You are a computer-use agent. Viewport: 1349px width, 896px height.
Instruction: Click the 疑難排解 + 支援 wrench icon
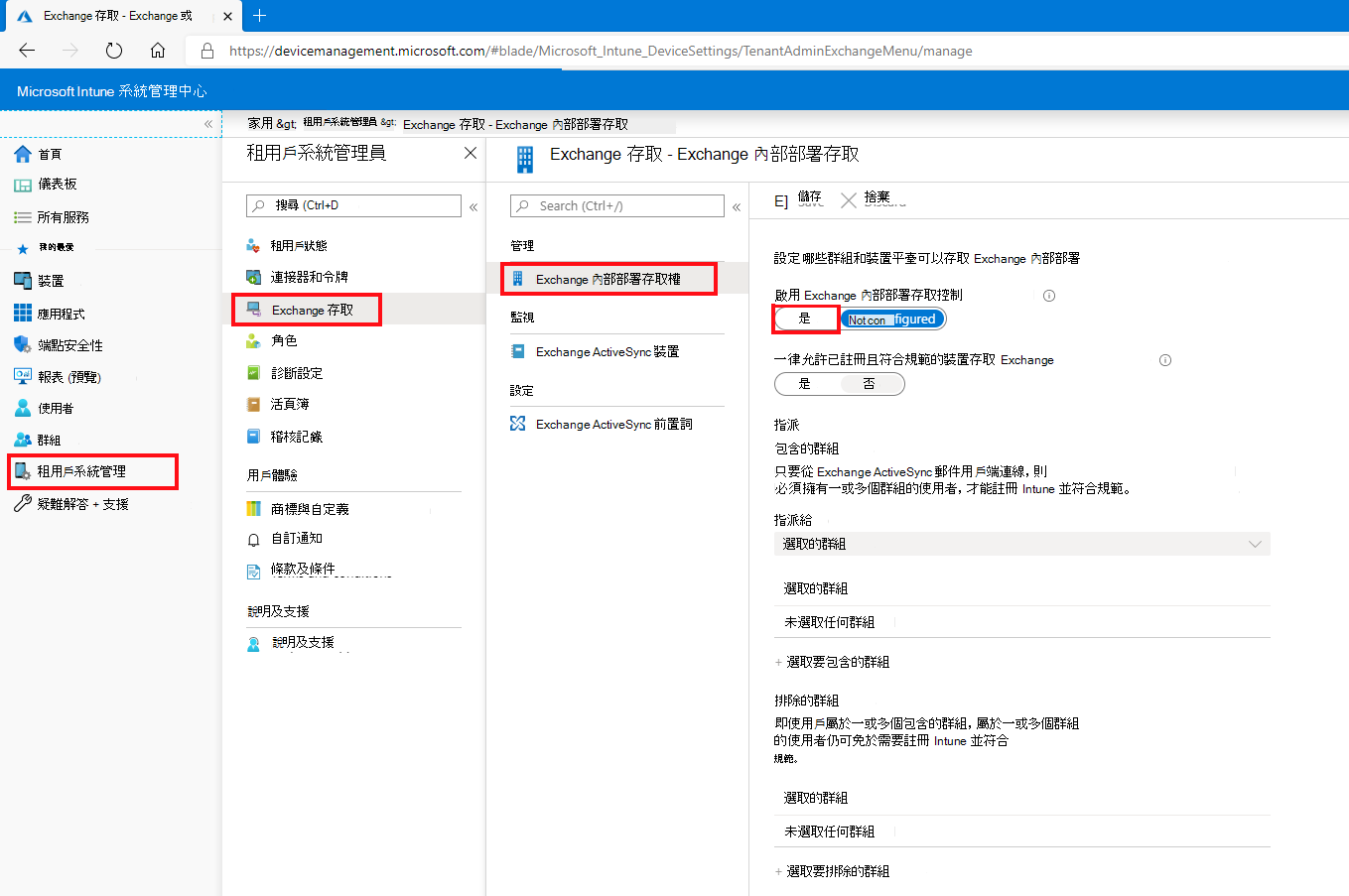point(23,504)
